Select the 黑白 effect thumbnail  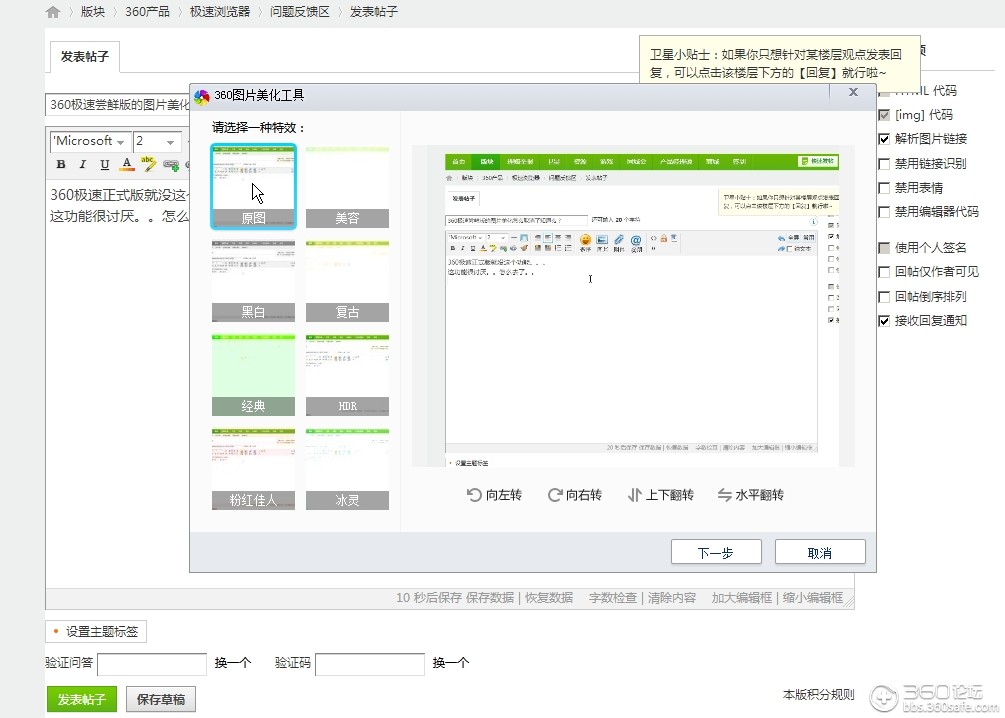coord(253,281)
